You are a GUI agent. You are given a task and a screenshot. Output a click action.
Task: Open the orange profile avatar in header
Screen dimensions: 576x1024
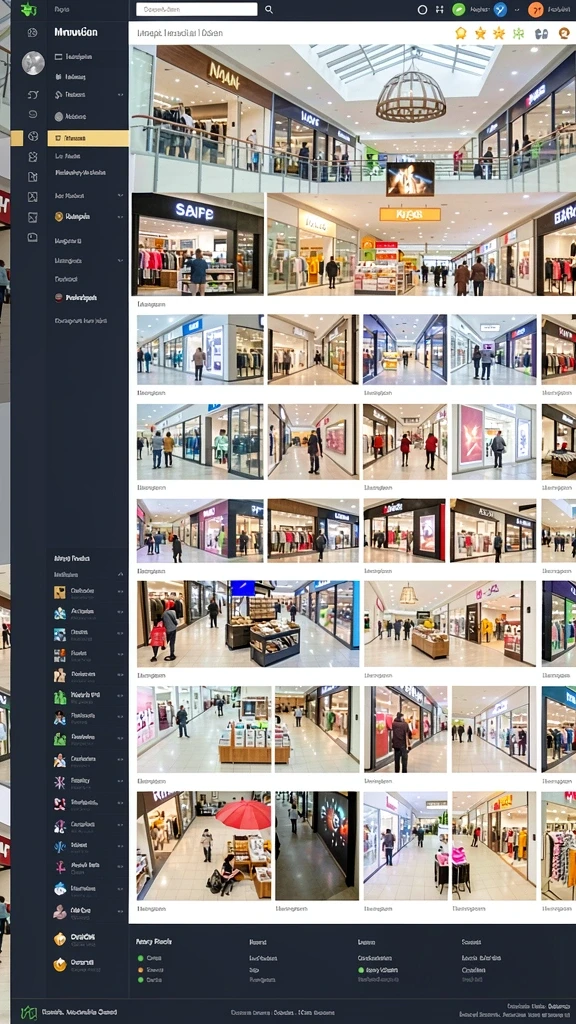click(535, 10)
